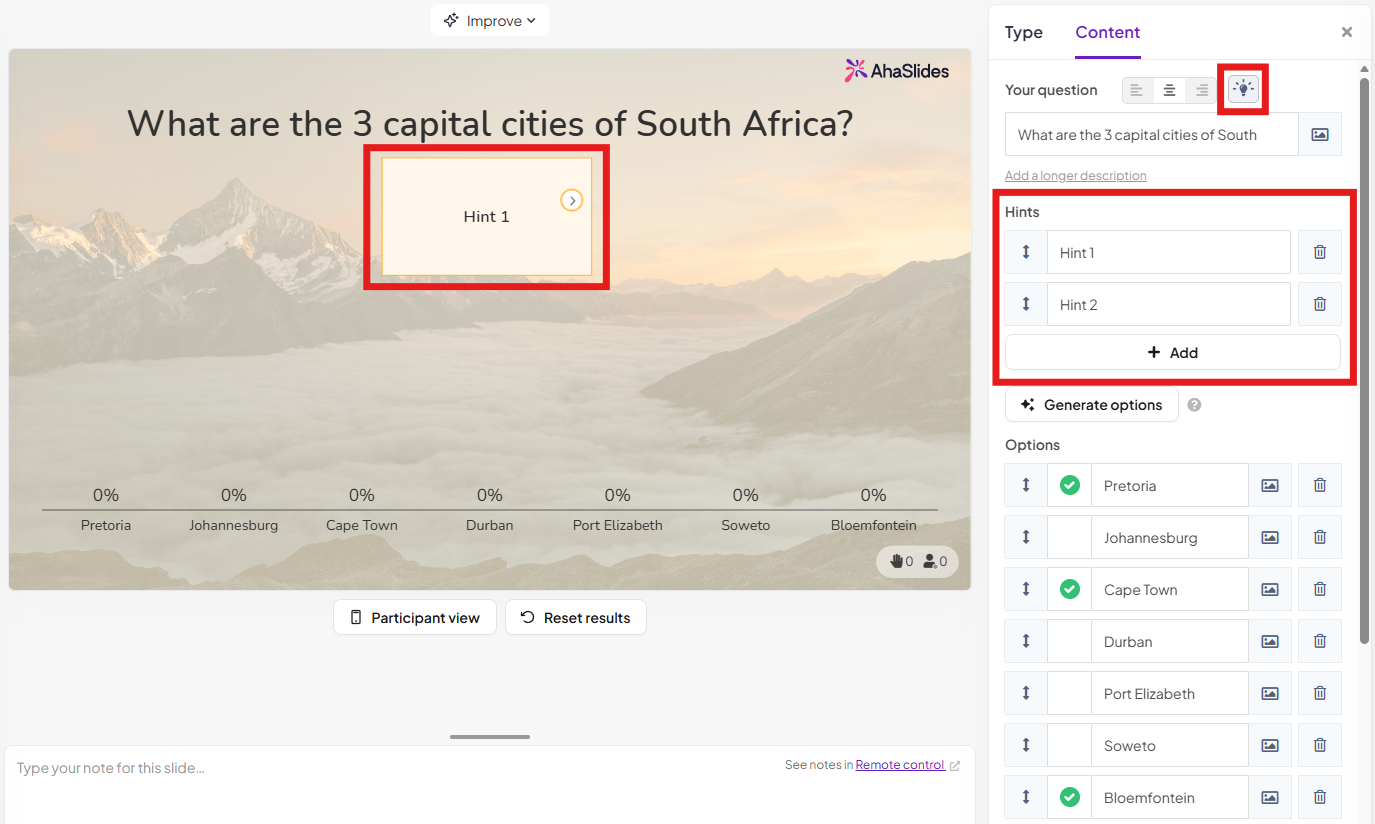Click the right panel vertical scrollbar
This screenshot has width=1375, height=824.
pos(1364,360)
